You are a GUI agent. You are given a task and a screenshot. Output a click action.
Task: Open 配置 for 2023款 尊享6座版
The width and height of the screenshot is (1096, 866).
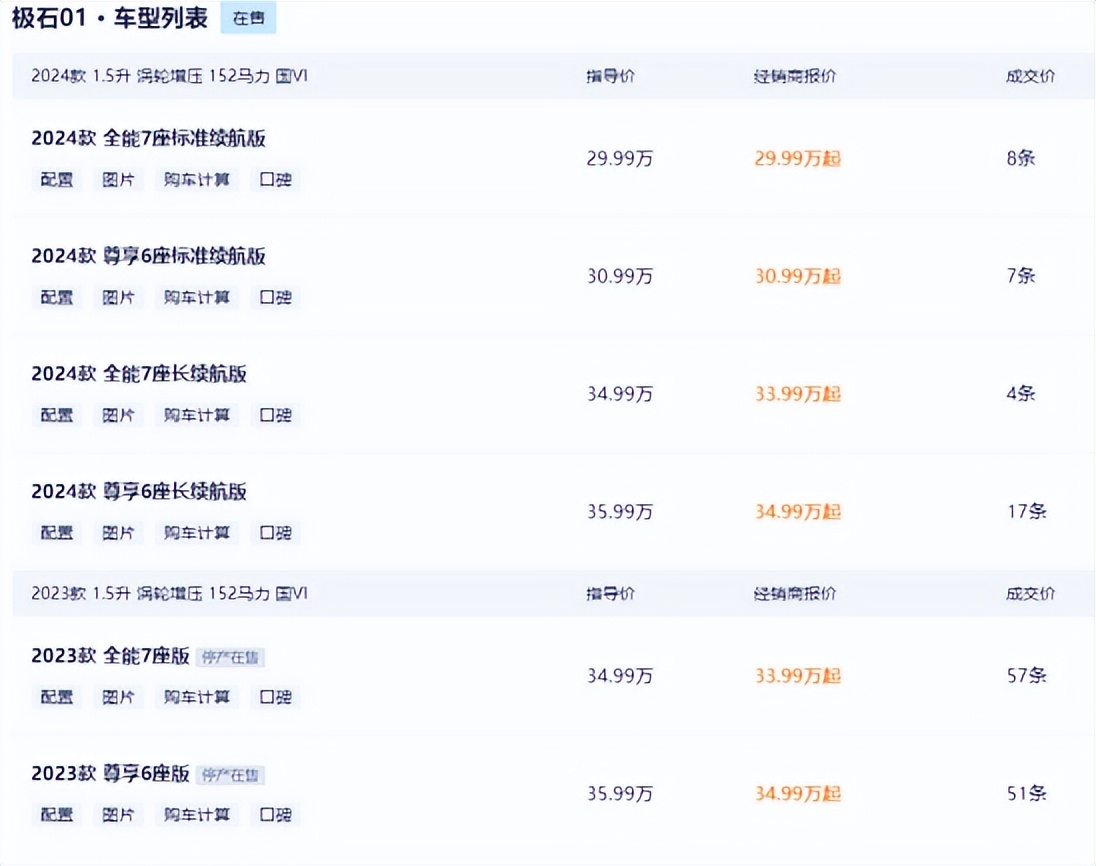click(x=57, y=815)
